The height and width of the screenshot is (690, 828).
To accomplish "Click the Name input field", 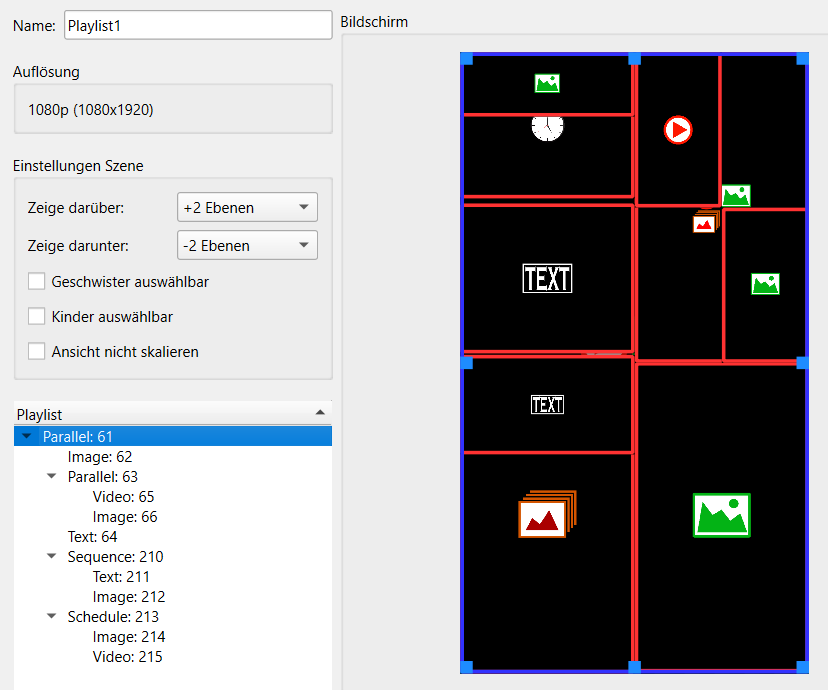I will coord(197,26).
